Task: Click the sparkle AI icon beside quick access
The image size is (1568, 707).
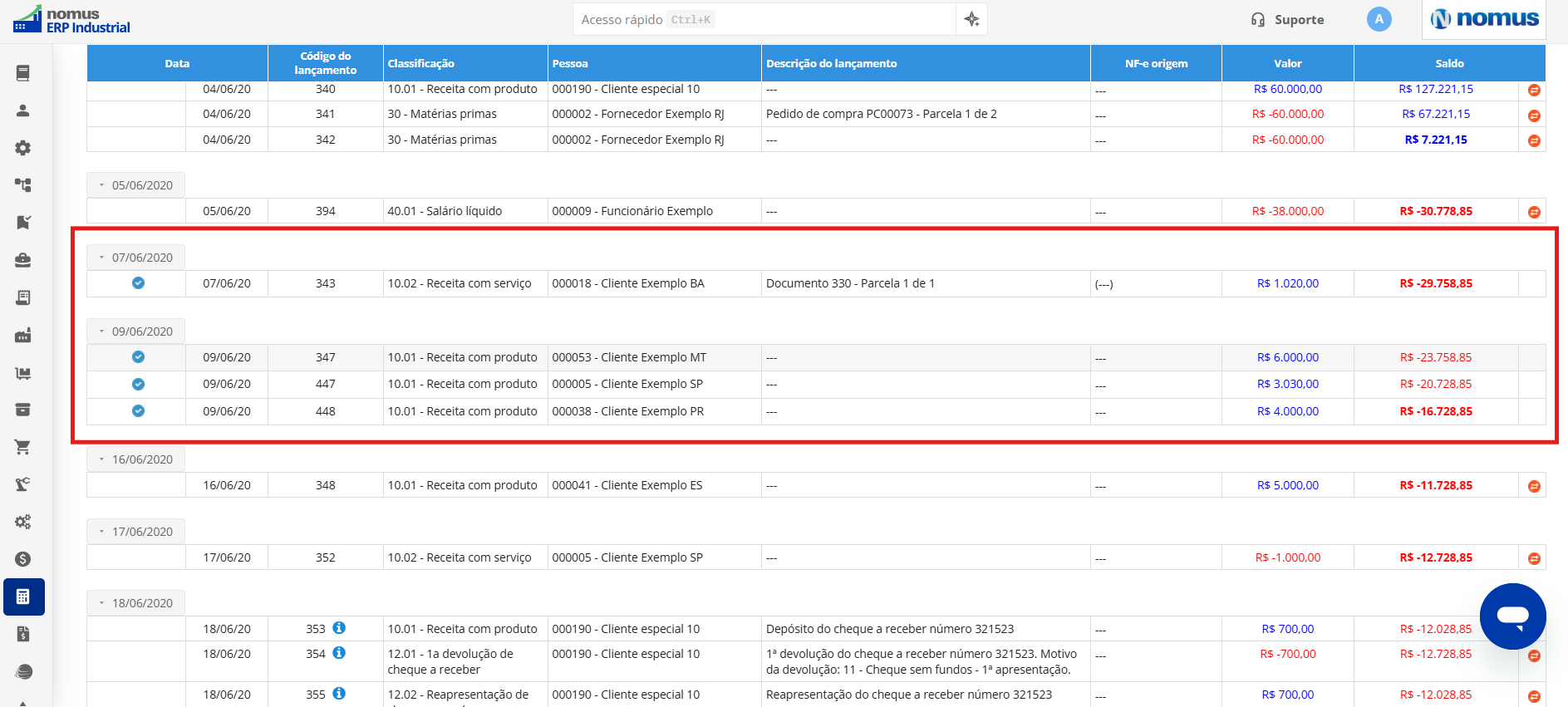Action: click(971, 19)
